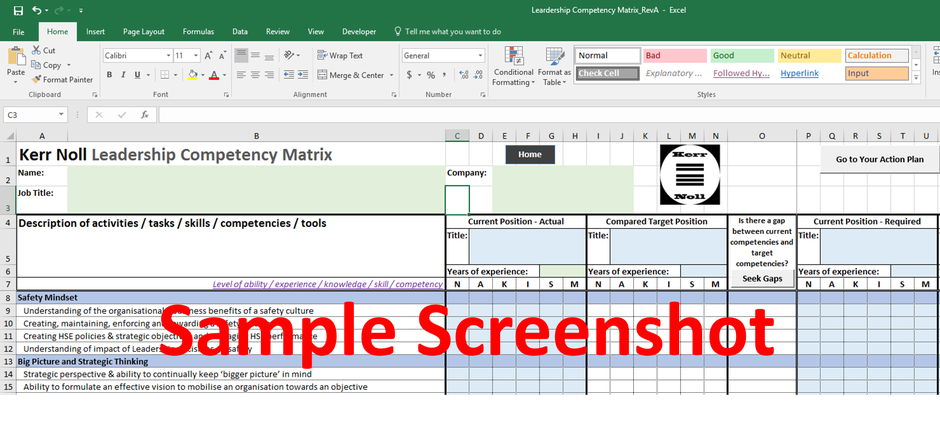Click the Decrease Indent icon

point(288,75)
